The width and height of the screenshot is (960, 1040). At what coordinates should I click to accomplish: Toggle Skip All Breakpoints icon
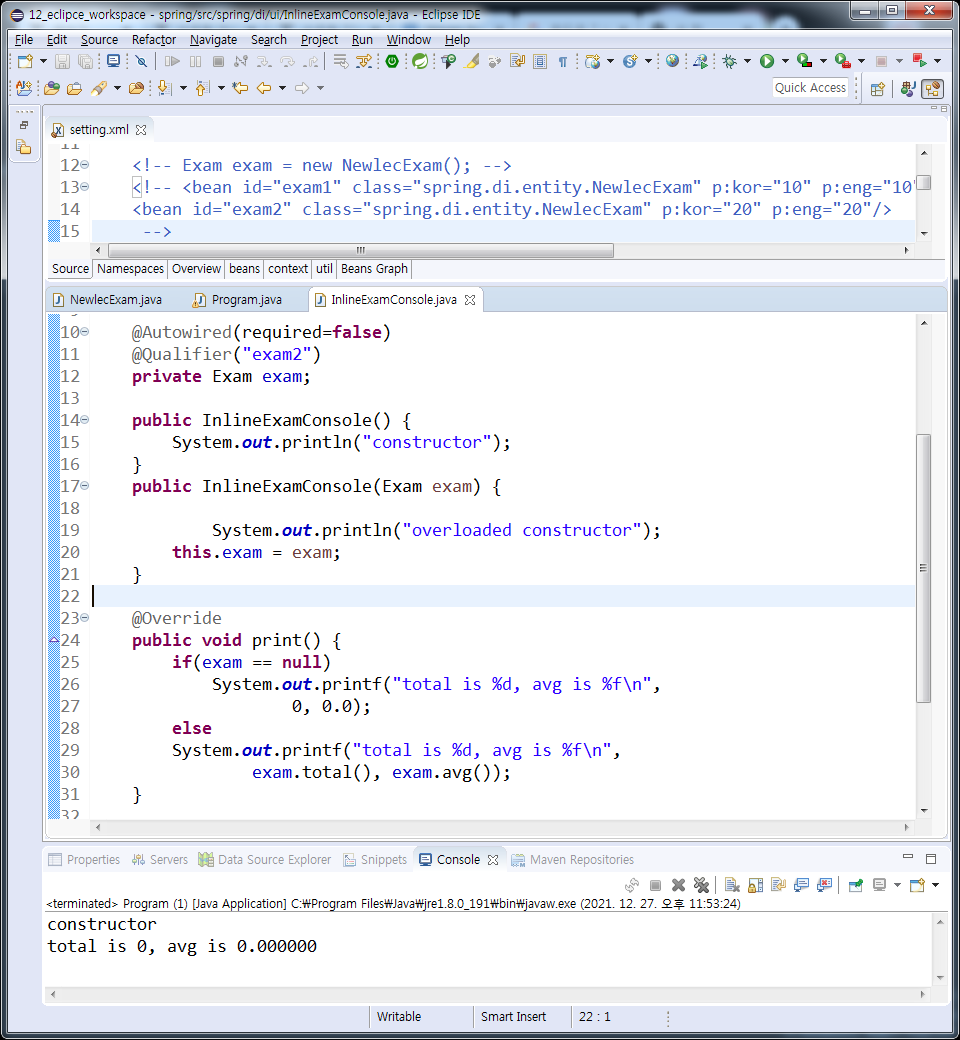click(141, 62)
